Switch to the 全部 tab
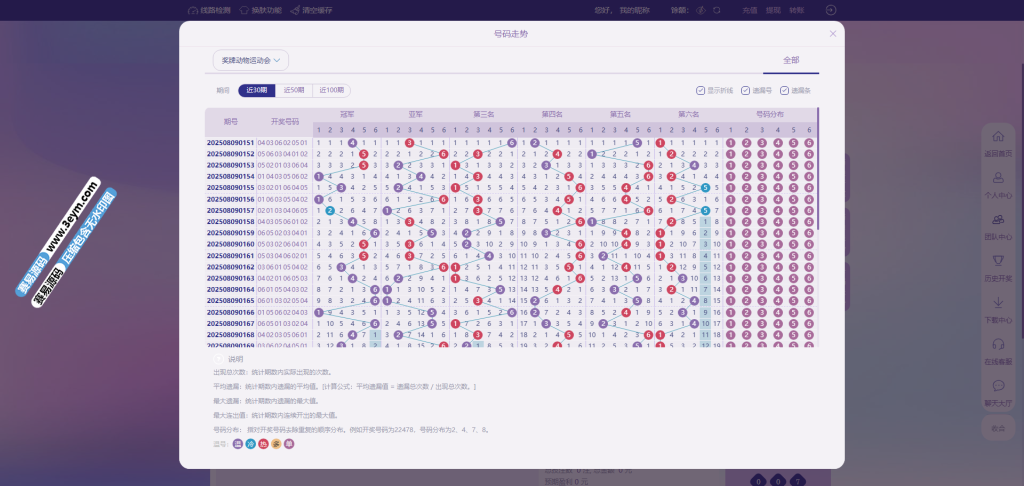Screen dimensions: 1024x486 point(791,60)
